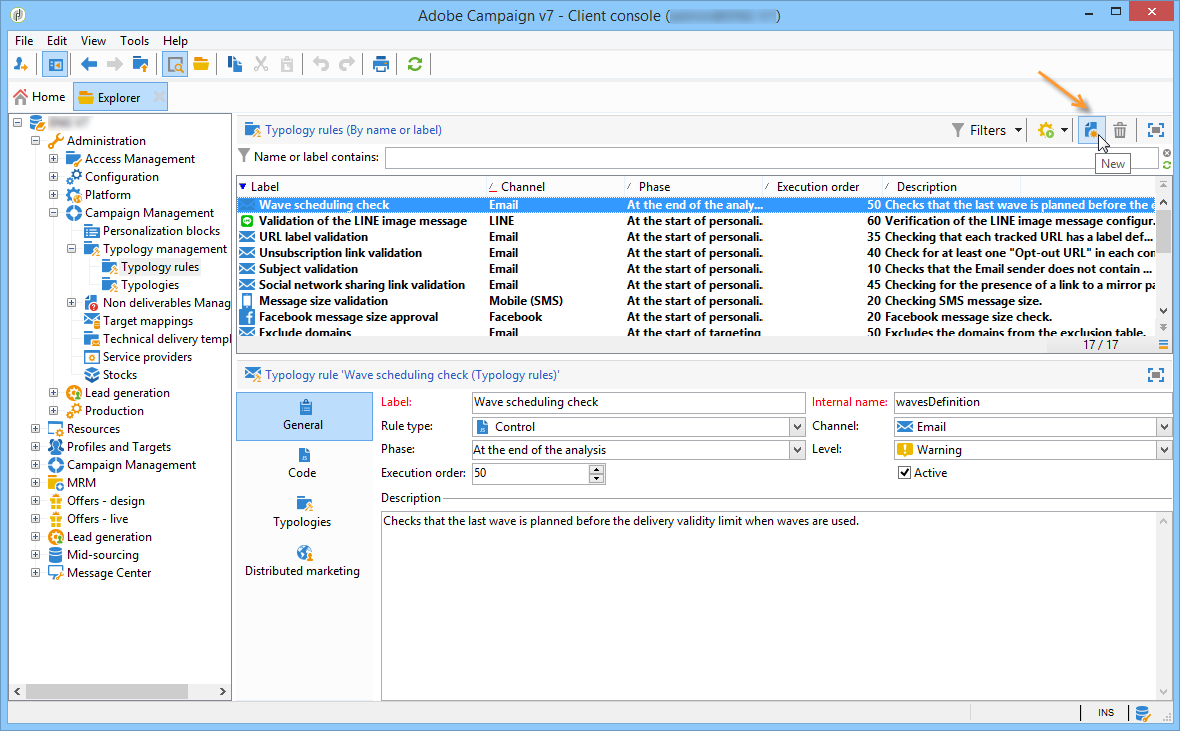
Task: Maximize the Wave scheduling check detail panel
Action: pos(1156,375)
